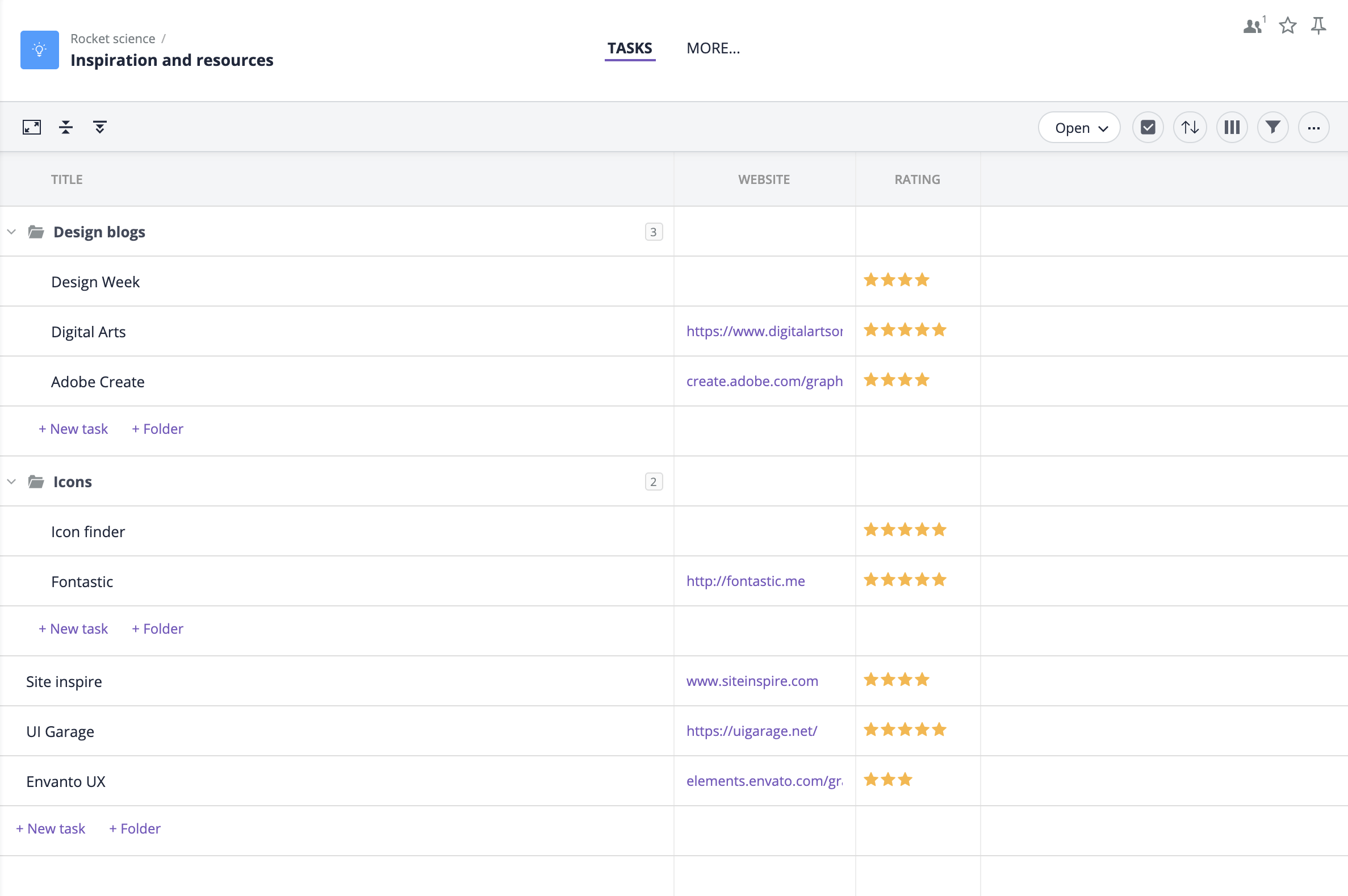Click the Icons folder icon
Image resolution: width=1348 pixels, height=896 pixels.
pos(36,482)
